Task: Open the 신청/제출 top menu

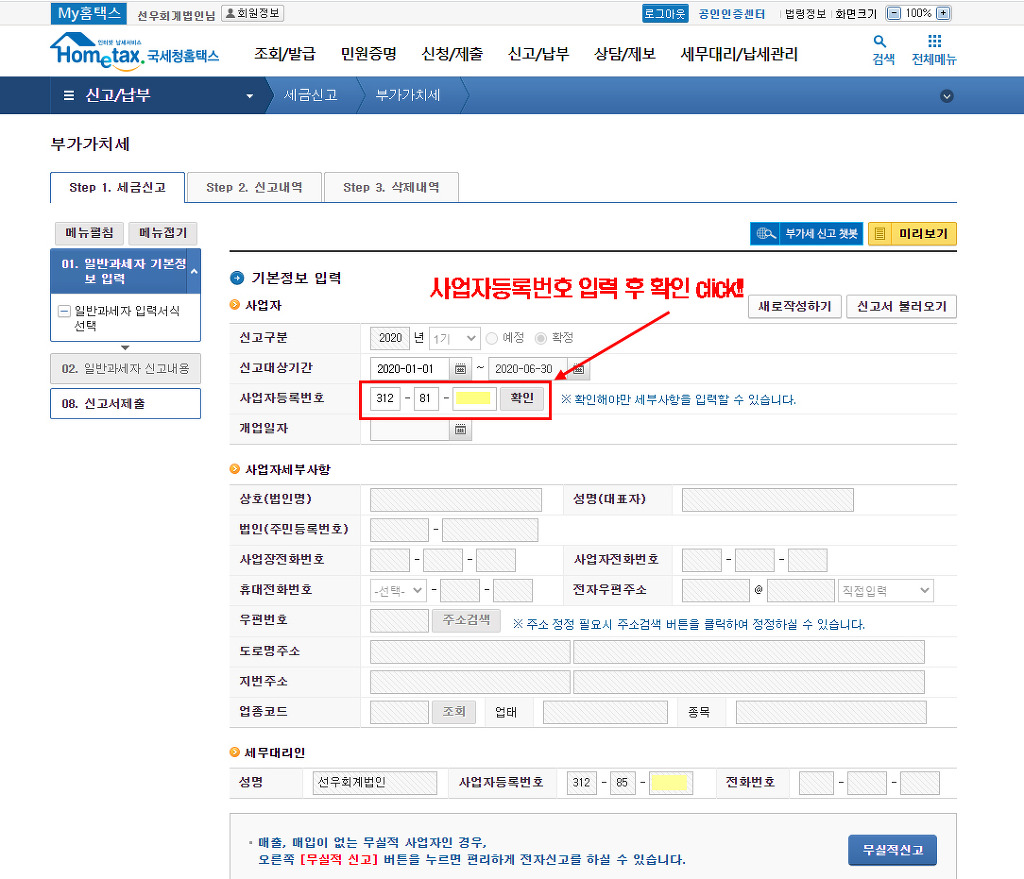Action: [x=452, y=54]
